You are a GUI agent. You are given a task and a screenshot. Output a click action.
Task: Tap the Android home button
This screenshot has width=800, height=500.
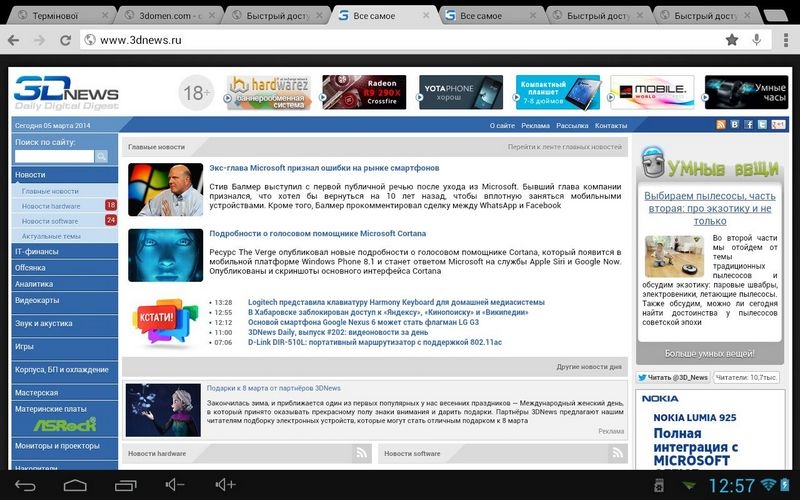(75, 485)
